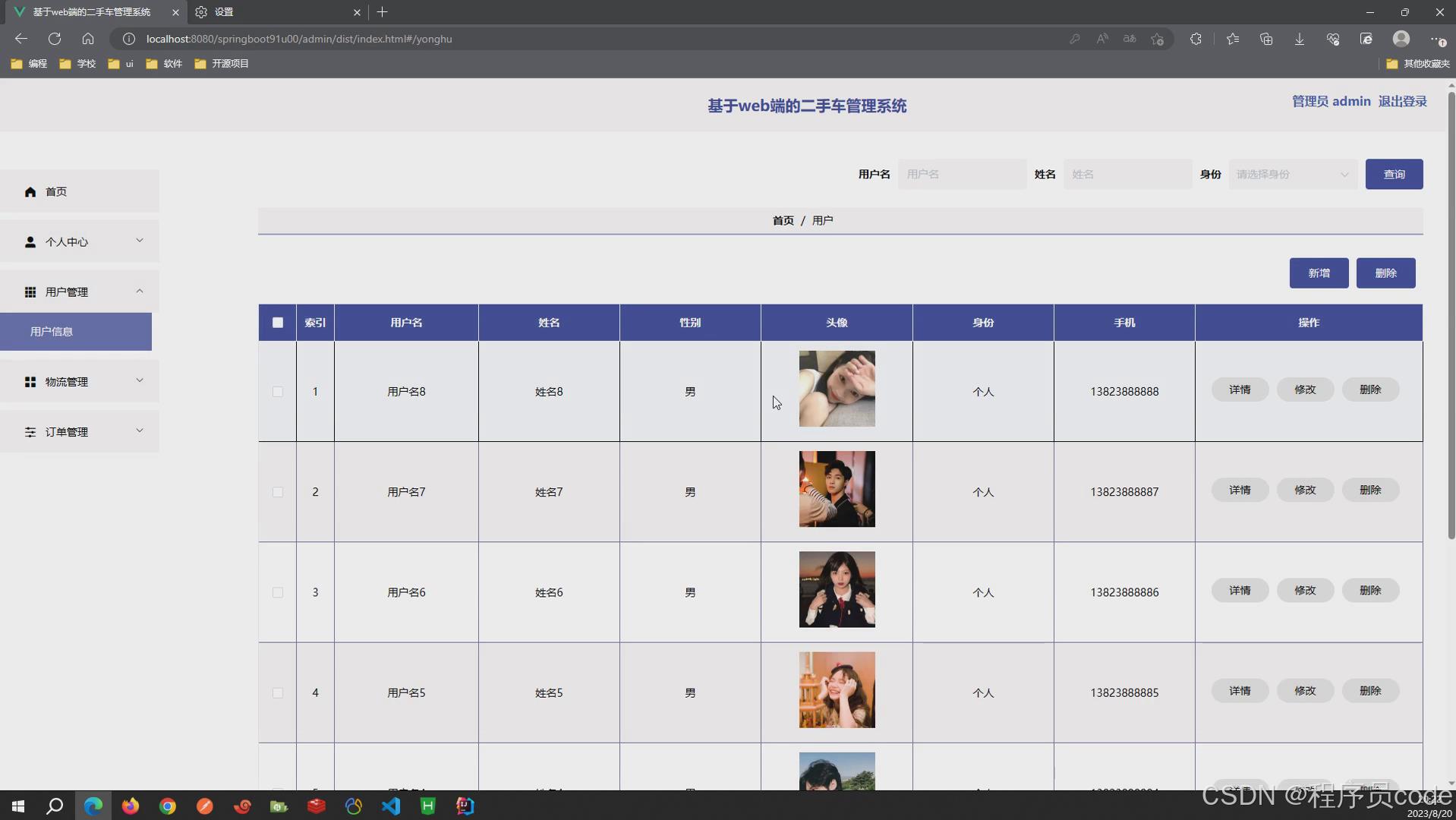Toggle the select-all checkbox in table header

pyautogui.click(x=277, y=322)
